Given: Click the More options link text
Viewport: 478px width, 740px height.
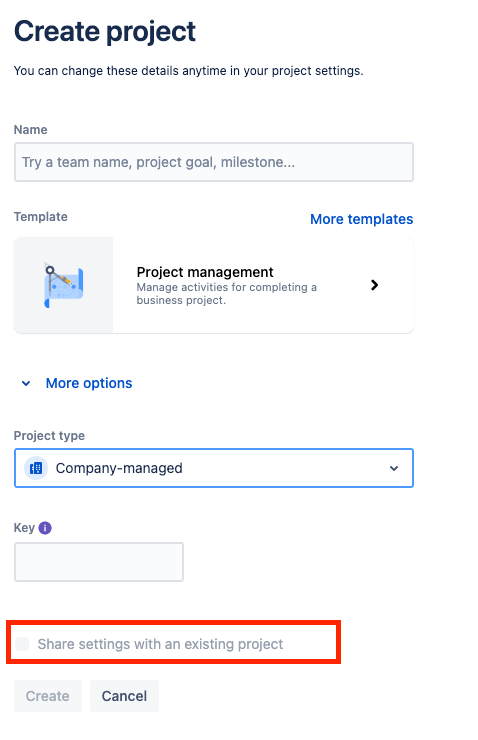Looking at the screenshot, I should click(89, 383).
